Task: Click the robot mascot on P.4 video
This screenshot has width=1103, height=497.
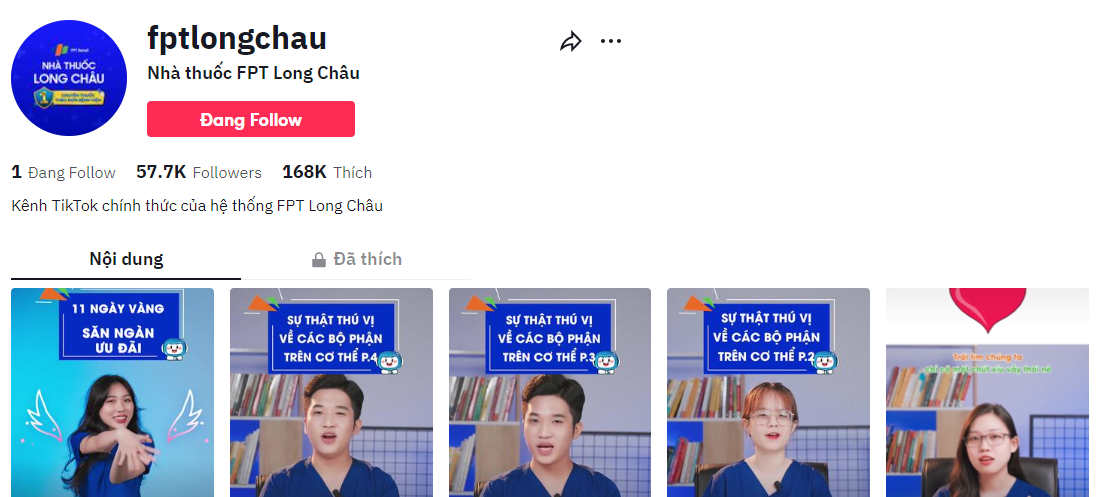Action: click(390, 362)
